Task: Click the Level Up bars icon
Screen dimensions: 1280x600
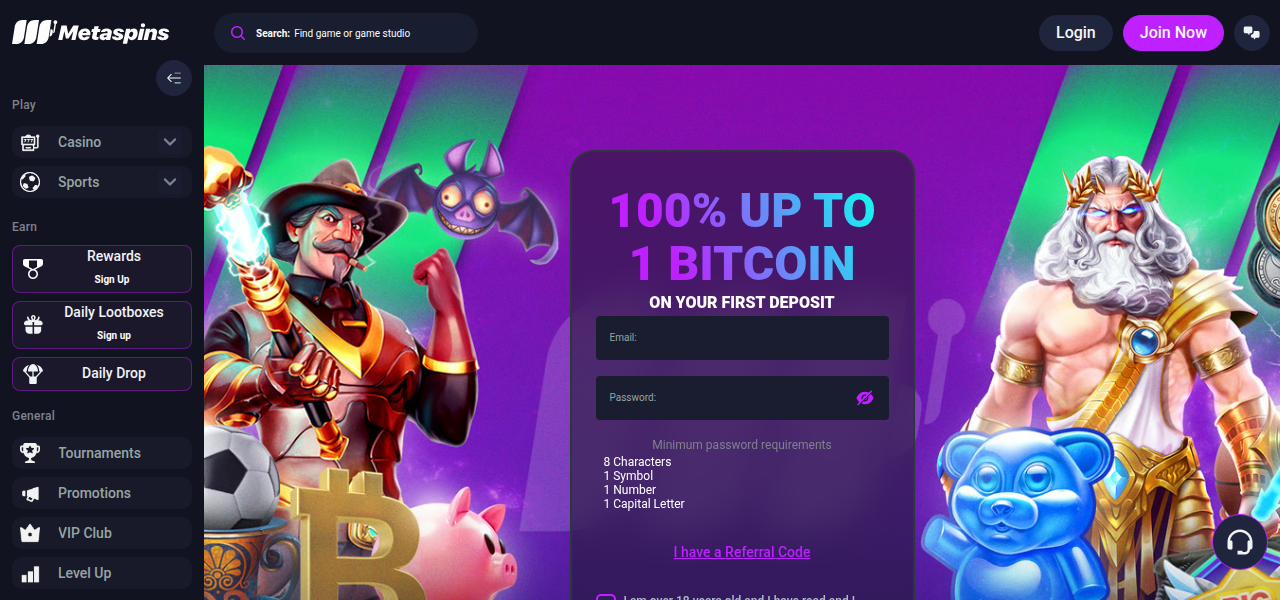Action: click(x=30, y=573)
